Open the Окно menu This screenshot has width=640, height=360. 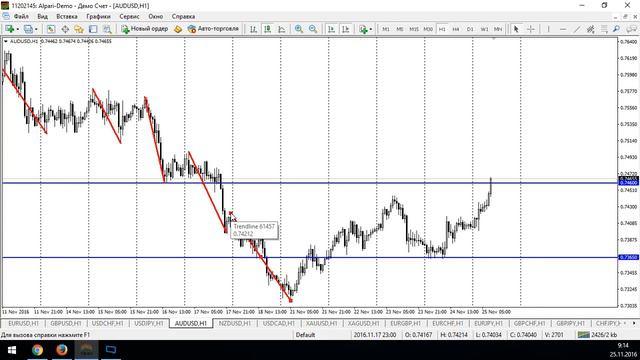156,16
